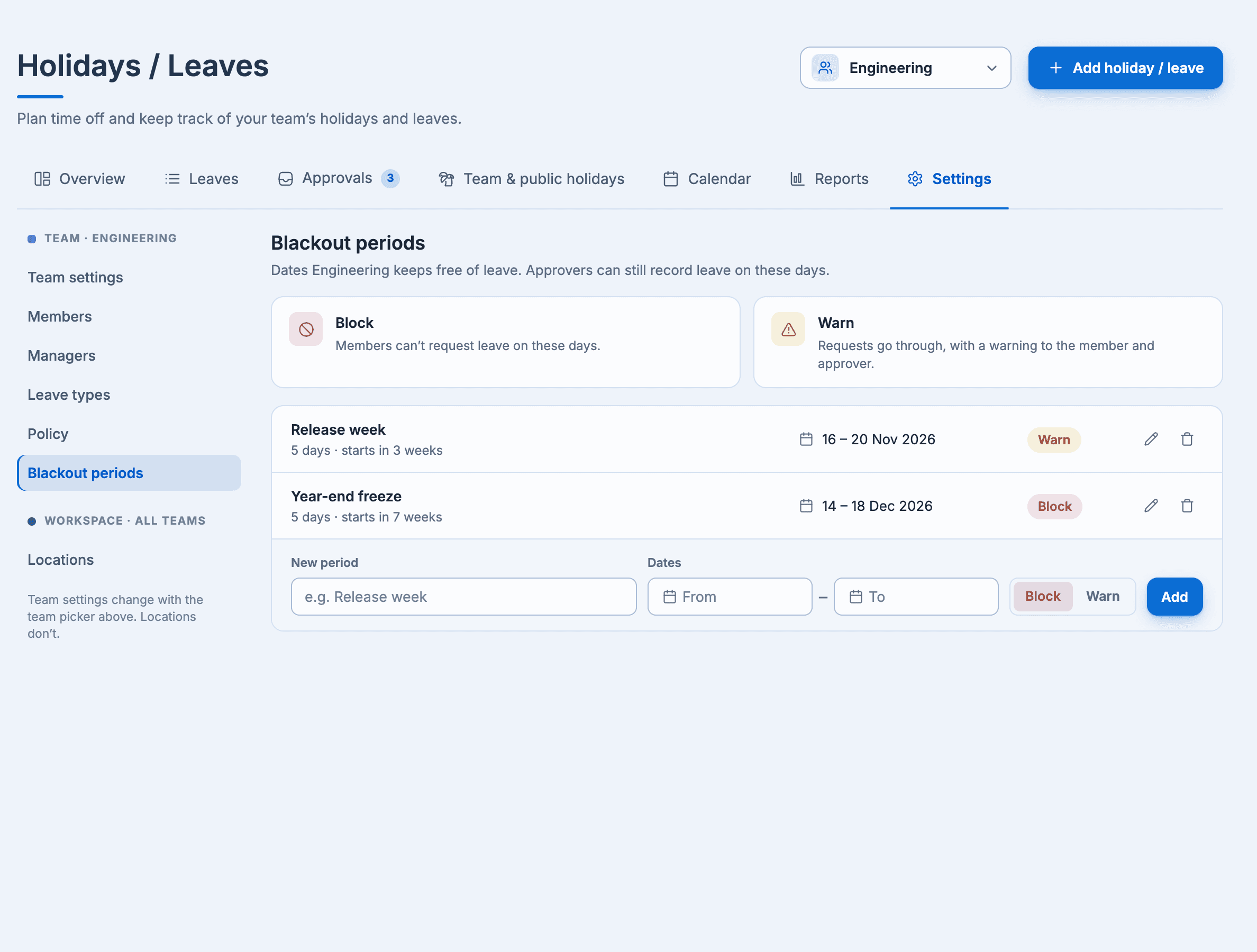Open the Reports tab
Image resolution: width=1257 pixels, height=952 pixels.
pos(829,179)
